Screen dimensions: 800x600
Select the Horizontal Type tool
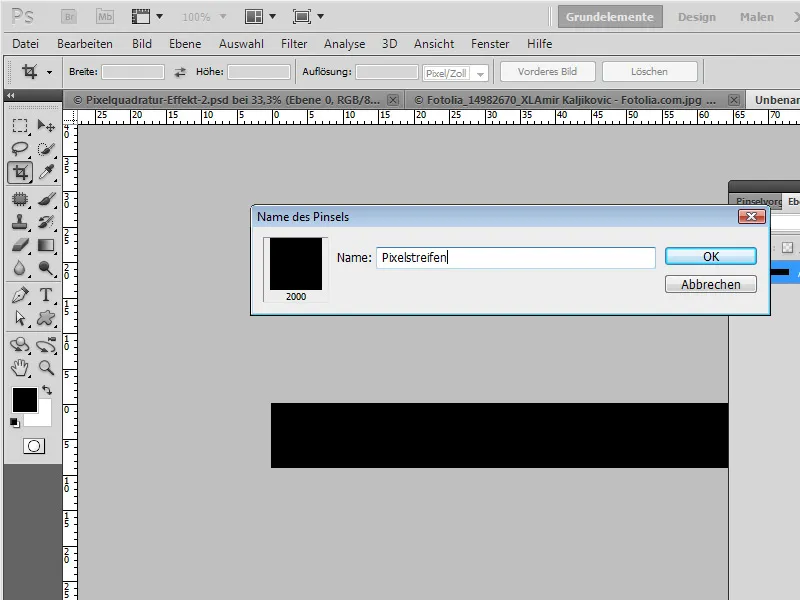(46, 295)
